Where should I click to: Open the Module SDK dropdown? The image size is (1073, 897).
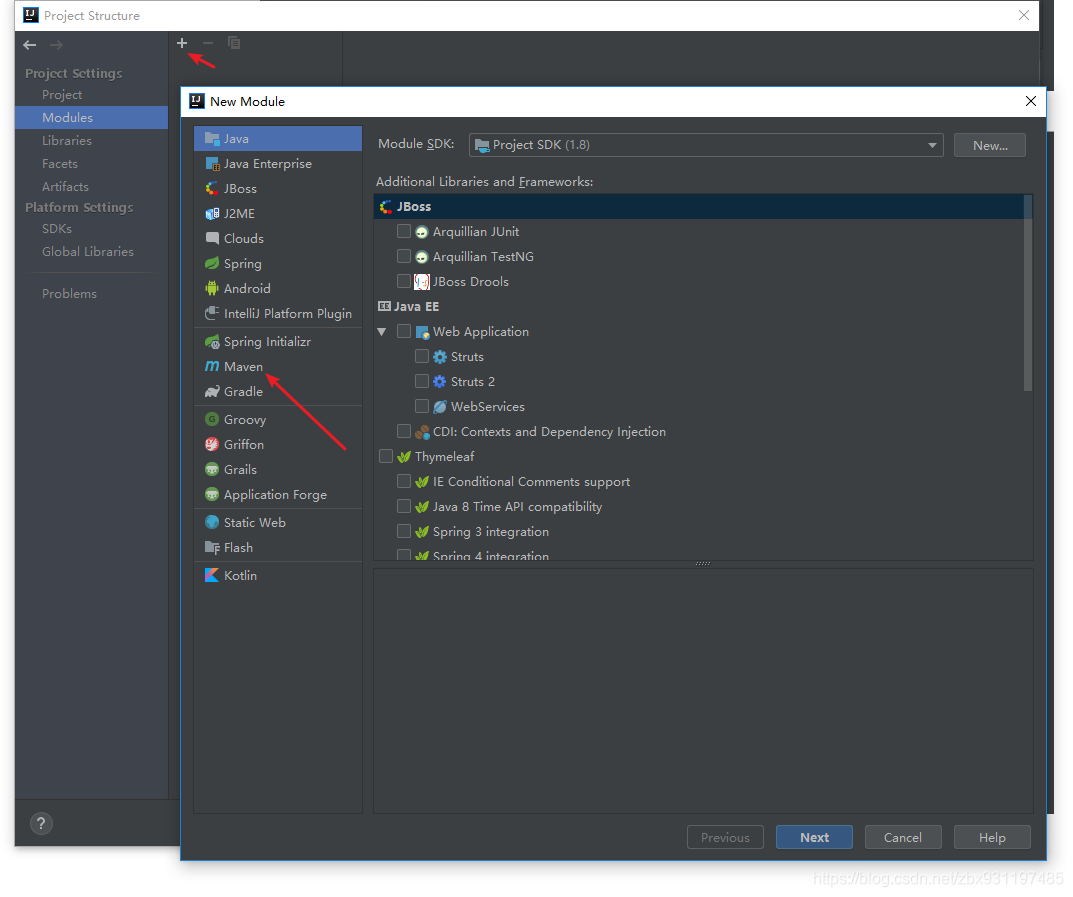(x=706, y=145)
